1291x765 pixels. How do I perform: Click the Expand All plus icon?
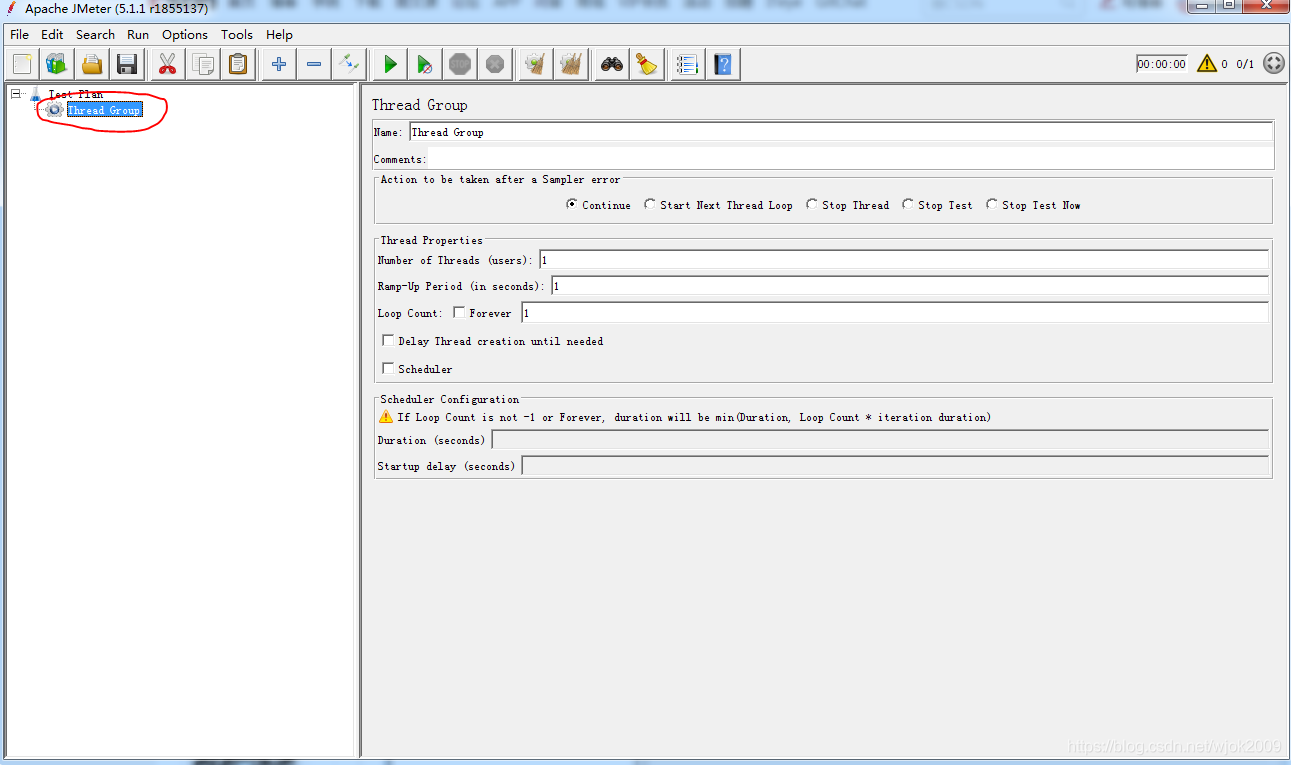(279, 65)
